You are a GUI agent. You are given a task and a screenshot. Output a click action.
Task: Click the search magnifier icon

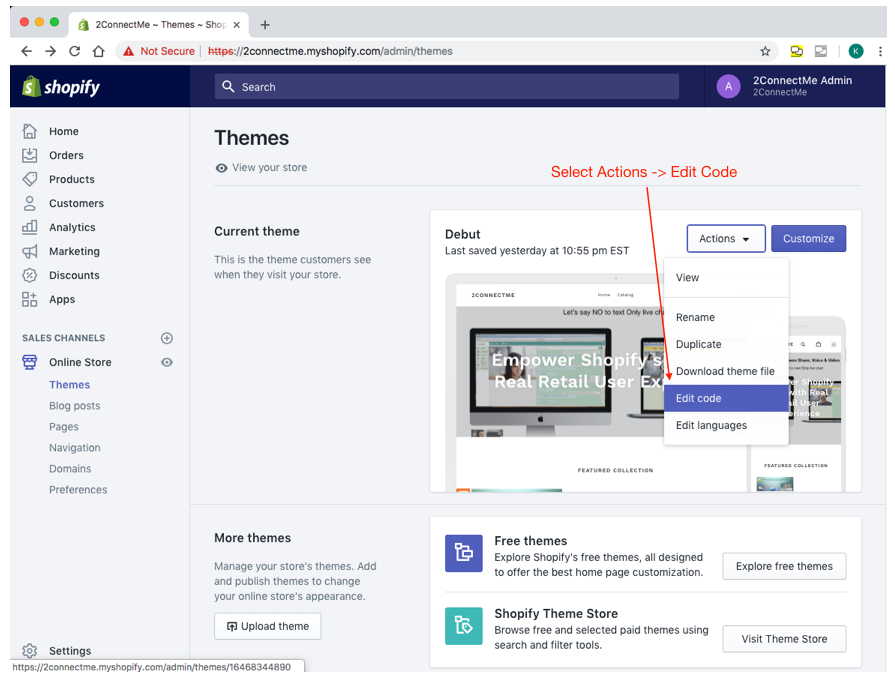click(228, 86)
